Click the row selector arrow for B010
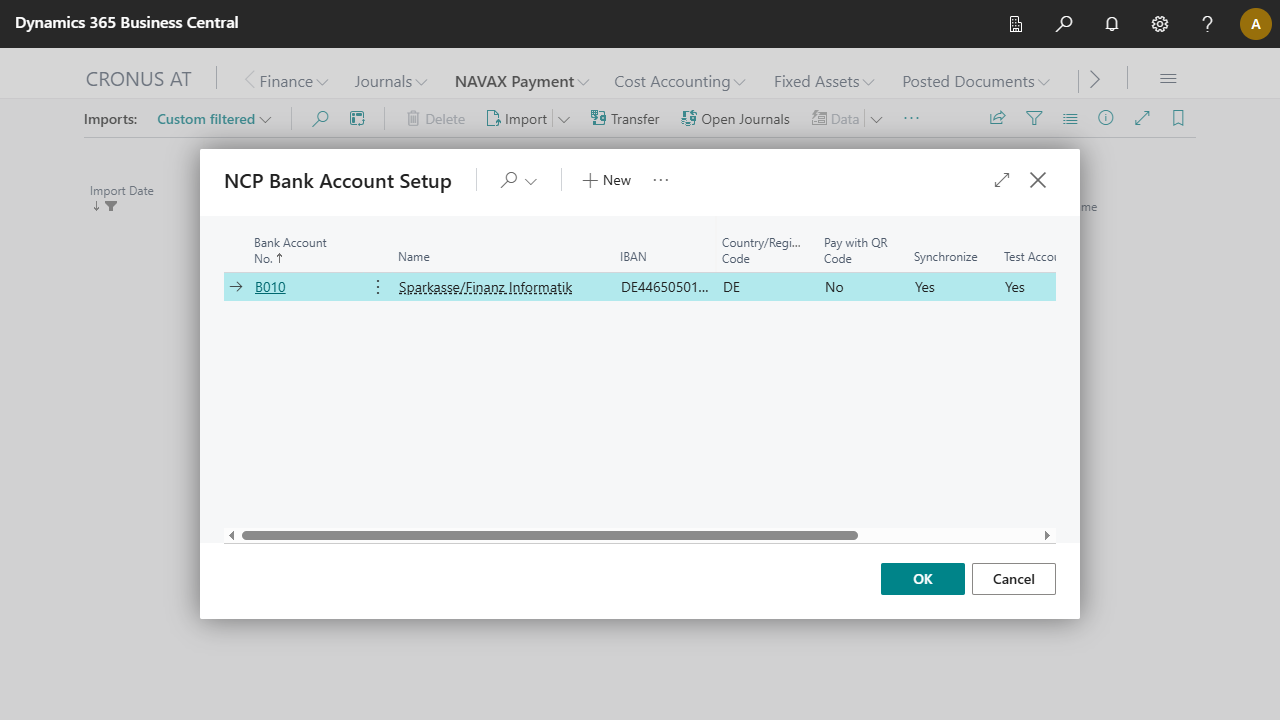 coord(236,287)
